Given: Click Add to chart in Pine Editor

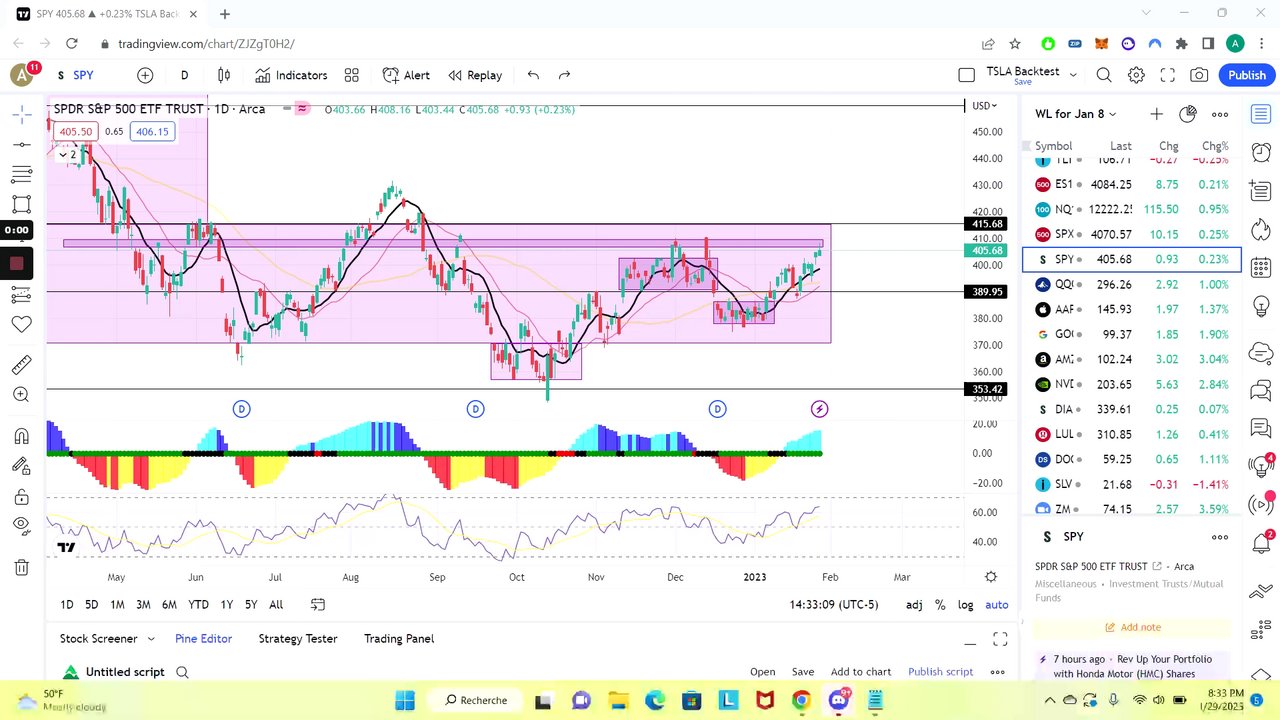Looking at the screenshot, I should [x=860, y=672].
